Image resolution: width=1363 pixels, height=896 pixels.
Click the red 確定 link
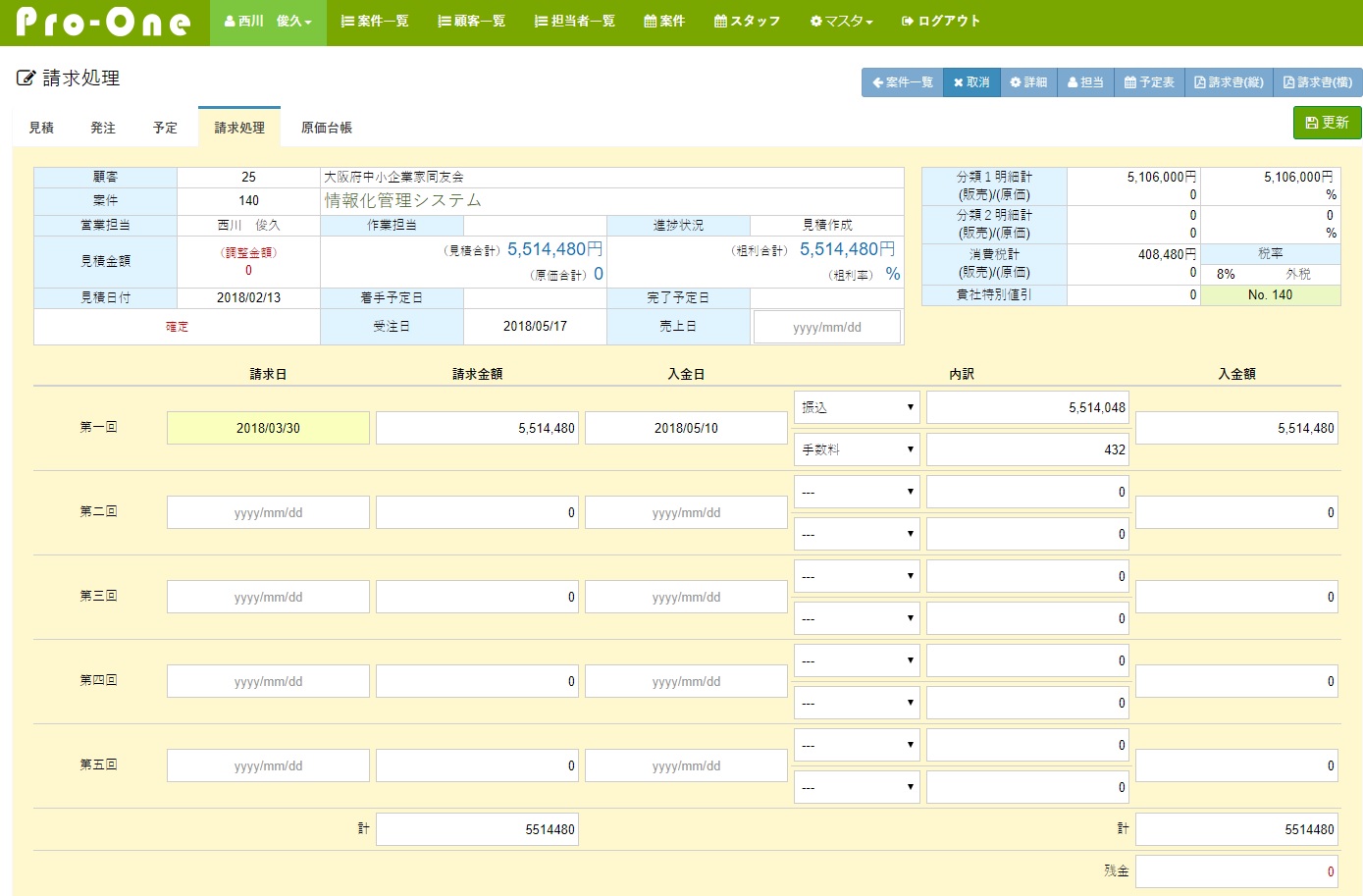point(177,327)
